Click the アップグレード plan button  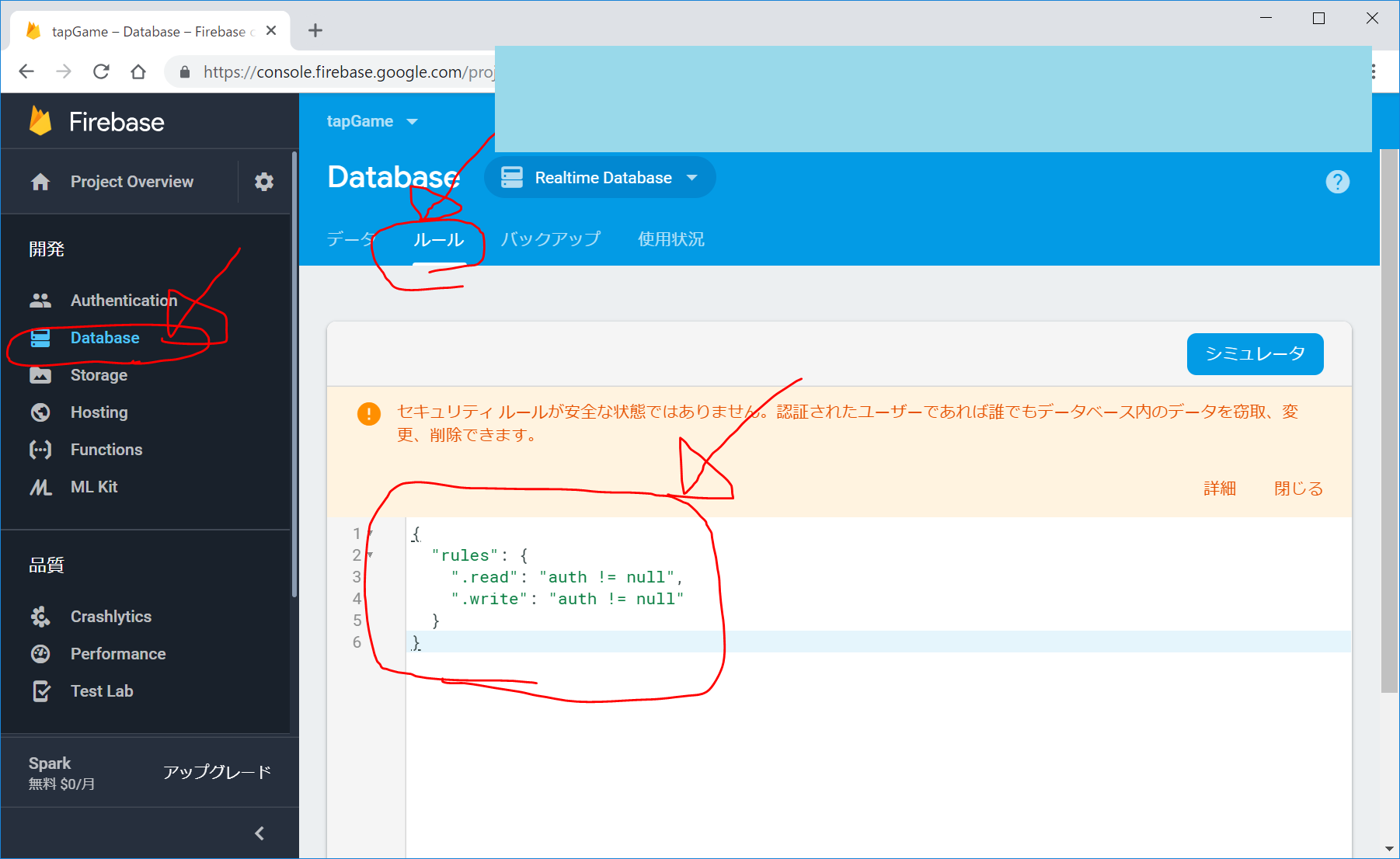[217, 772]
